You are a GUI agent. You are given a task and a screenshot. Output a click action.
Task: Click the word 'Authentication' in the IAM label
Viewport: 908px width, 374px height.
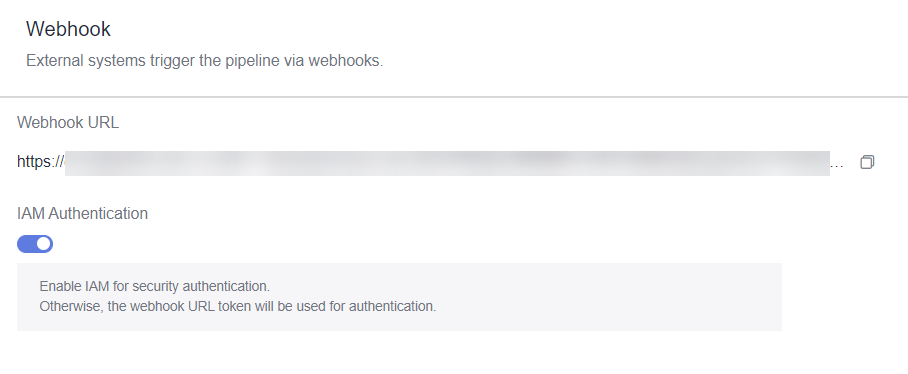click(x=98, y=214)
